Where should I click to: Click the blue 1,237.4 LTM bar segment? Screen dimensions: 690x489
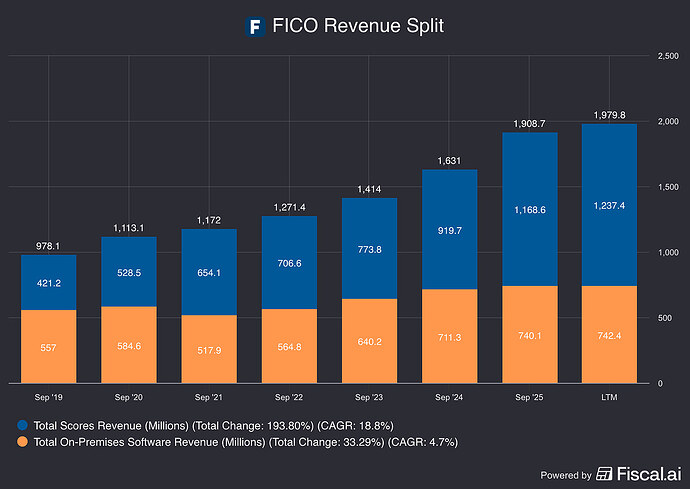pyautogui.click(x=609, y=205)
